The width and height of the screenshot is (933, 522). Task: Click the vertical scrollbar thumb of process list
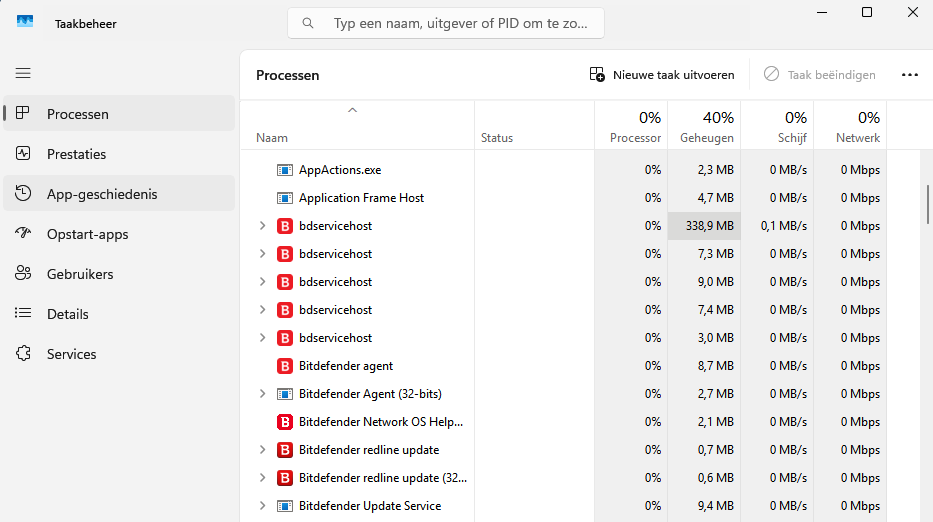[928, 205]
